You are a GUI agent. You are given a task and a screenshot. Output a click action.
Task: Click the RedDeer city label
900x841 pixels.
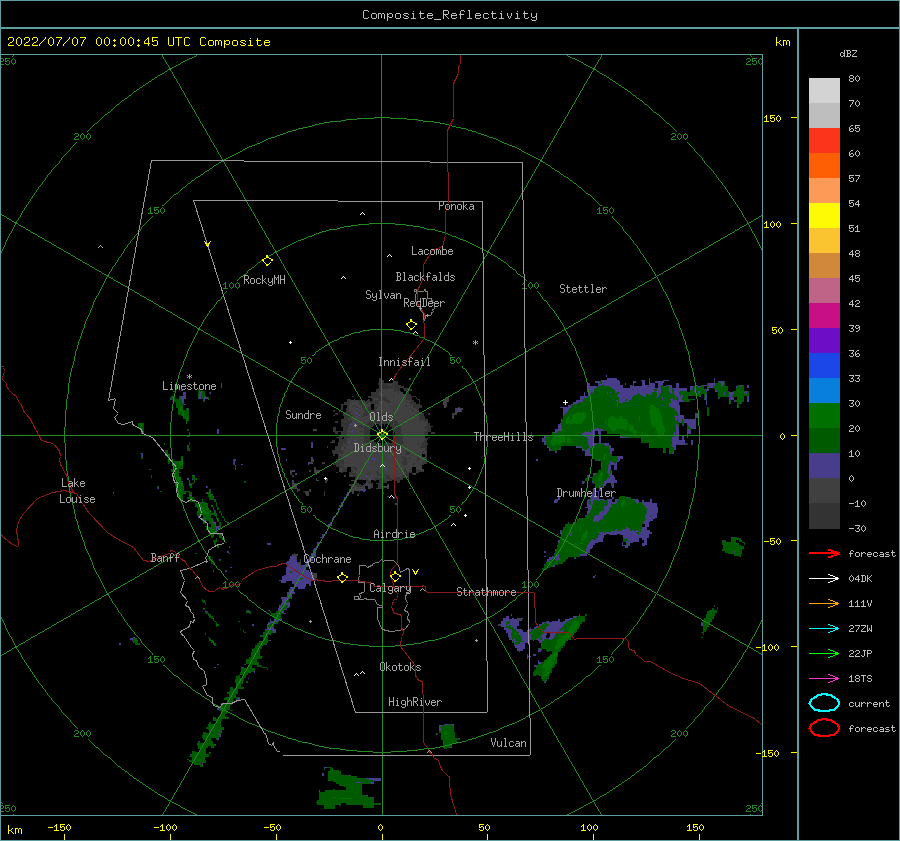point(424,303)
